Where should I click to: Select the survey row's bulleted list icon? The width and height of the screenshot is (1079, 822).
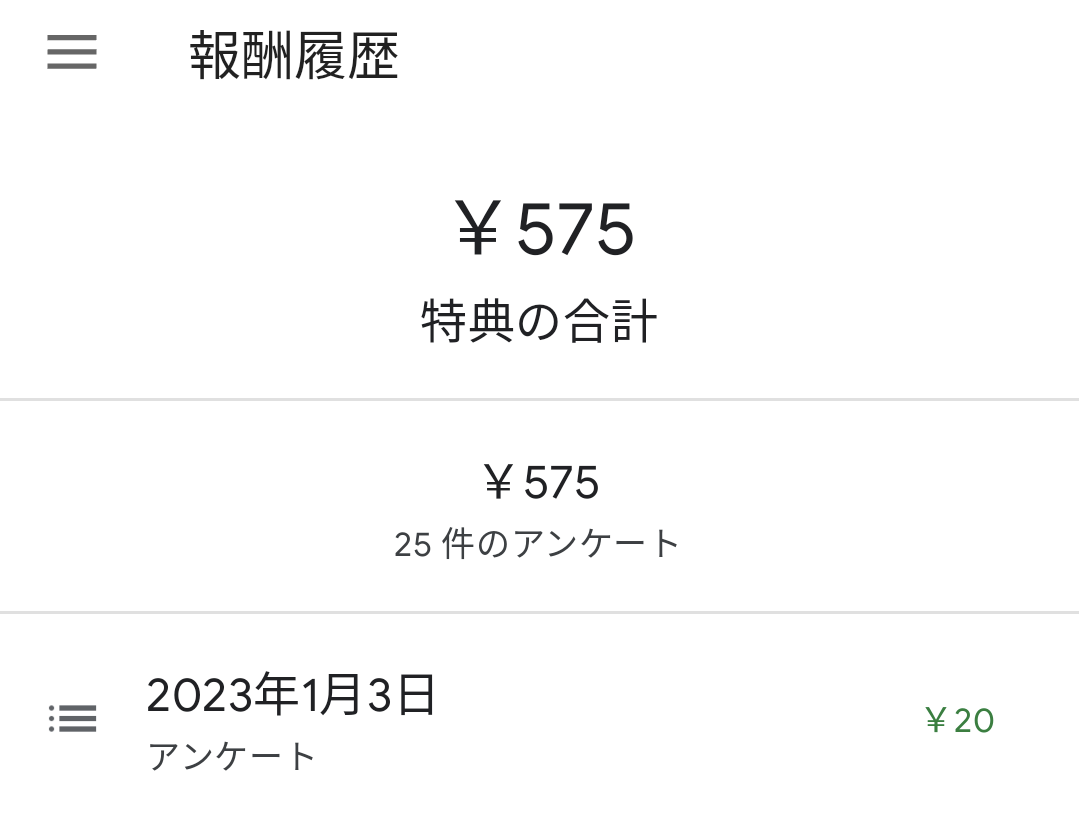coord(72,718)
